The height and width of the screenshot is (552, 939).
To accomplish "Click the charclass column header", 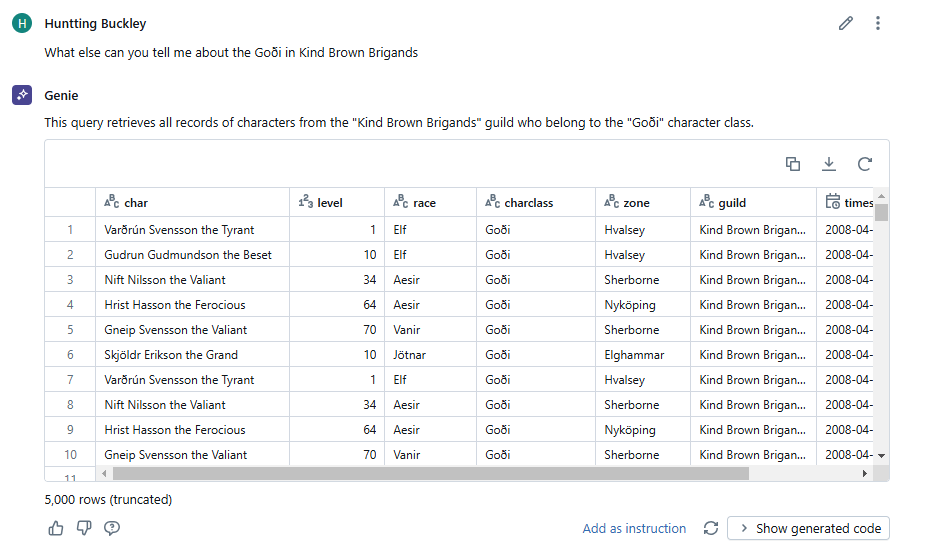I will (x=528, y=203).
